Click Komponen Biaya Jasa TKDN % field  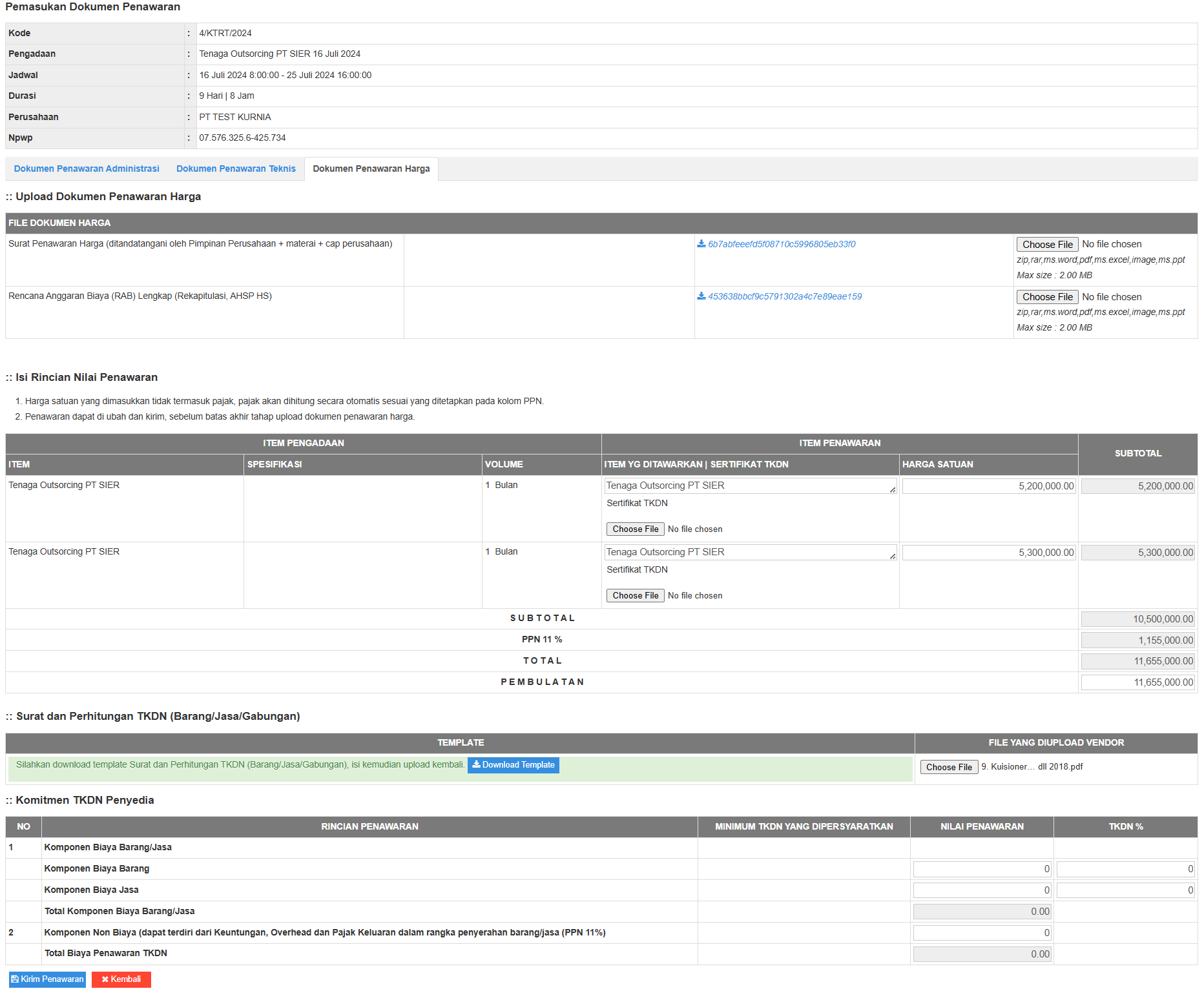(x=1125, y=890)
